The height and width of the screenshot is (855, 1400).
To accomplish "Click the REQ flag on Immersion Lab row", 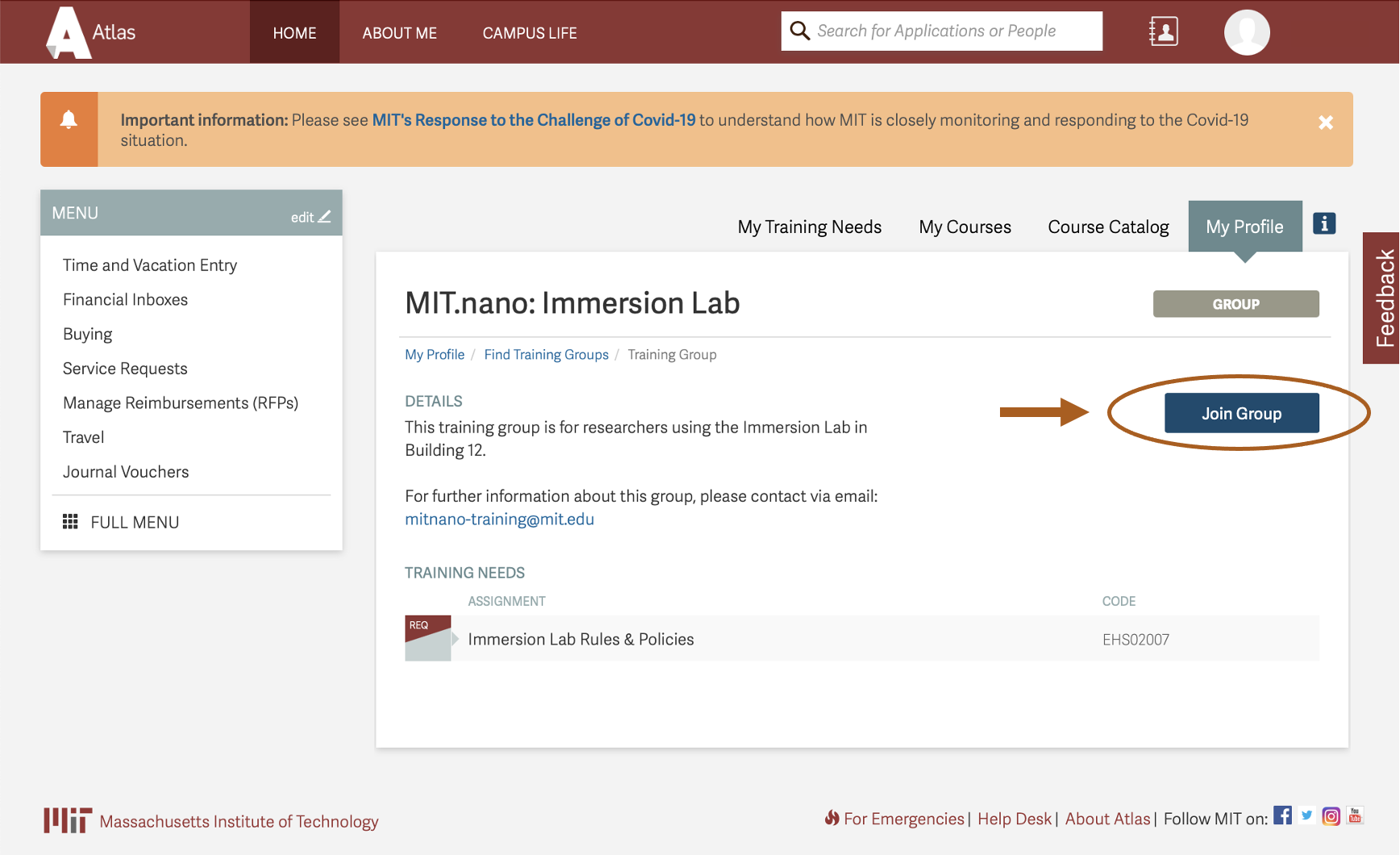I will pos(427,638).
